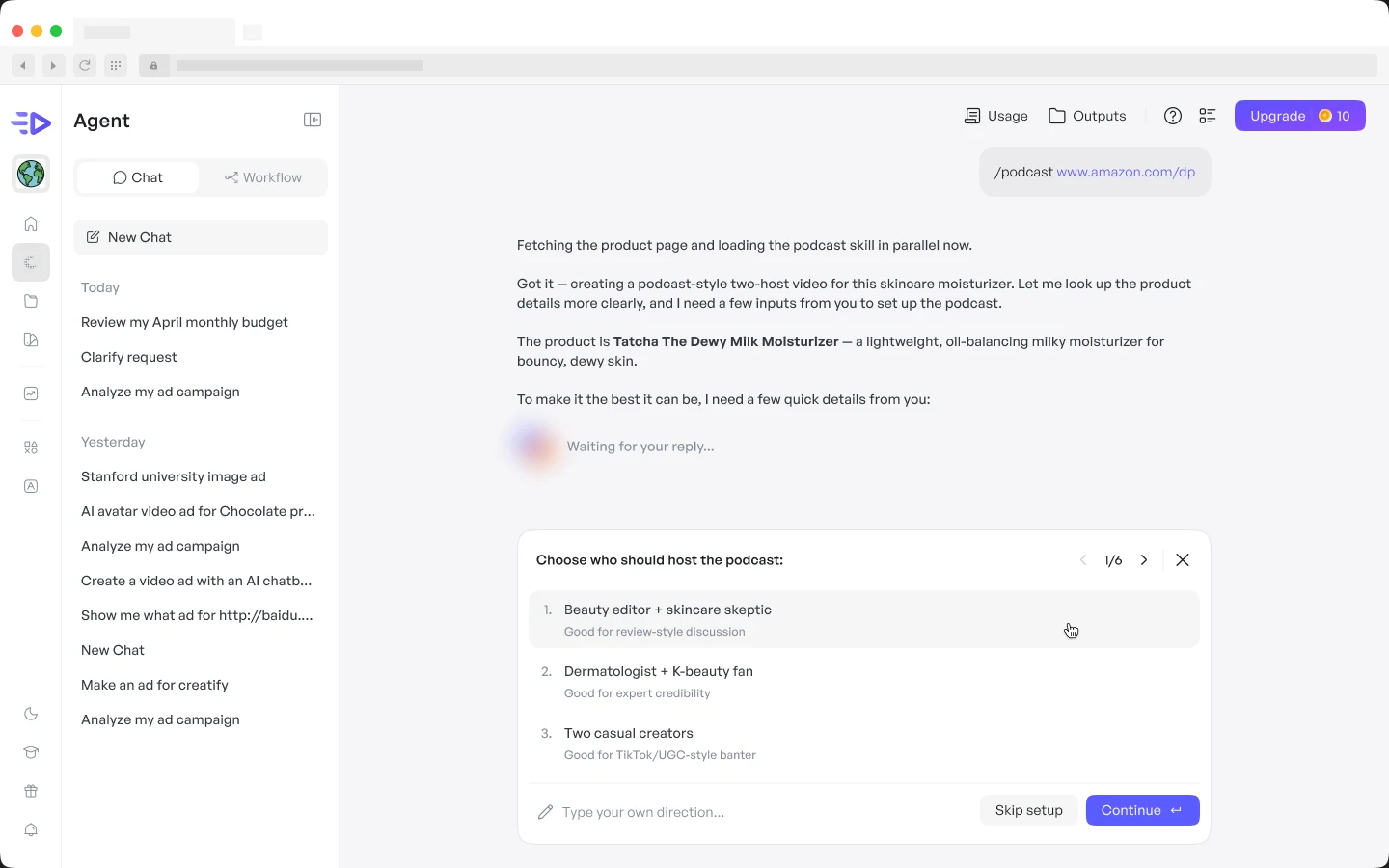This screenshot has height=868, width=1389.
Task: Switch to the Workflow tab
Action: [263, 177]
